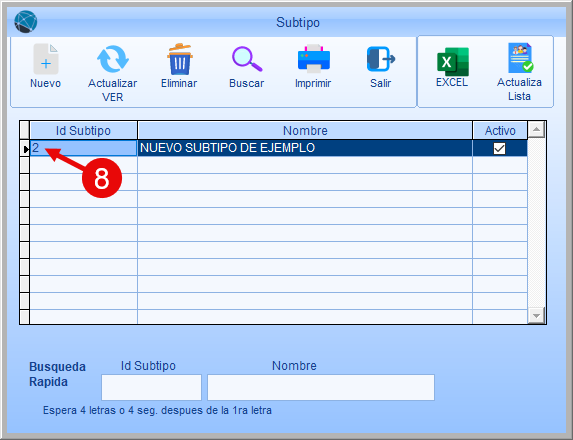Click the grid scrollbar down arrow
This screenshot has width=573, height=440.
click(536, 315)
